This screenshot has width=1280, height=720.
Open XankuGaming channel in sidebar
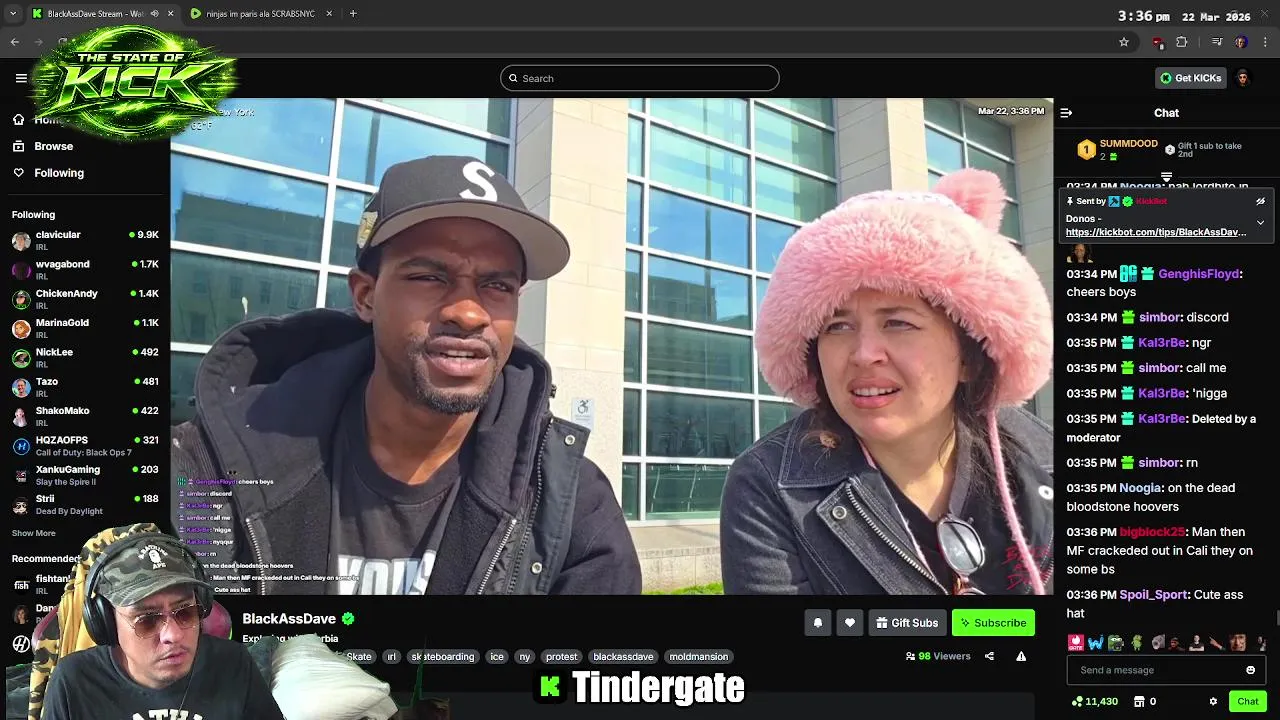85,475
